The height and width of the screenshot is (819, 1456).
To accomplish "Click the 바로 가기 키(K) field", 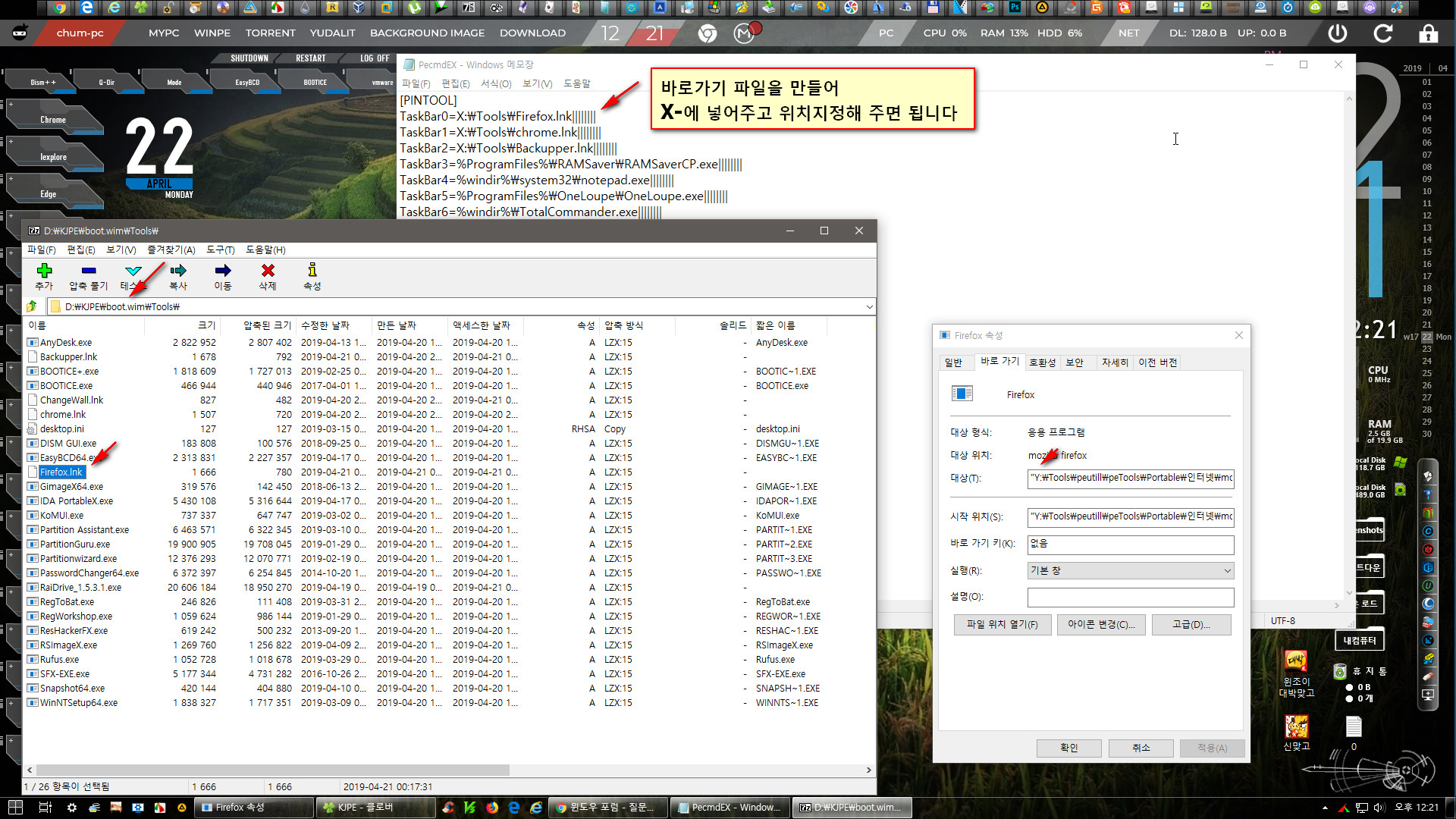I will point(1130,544).
